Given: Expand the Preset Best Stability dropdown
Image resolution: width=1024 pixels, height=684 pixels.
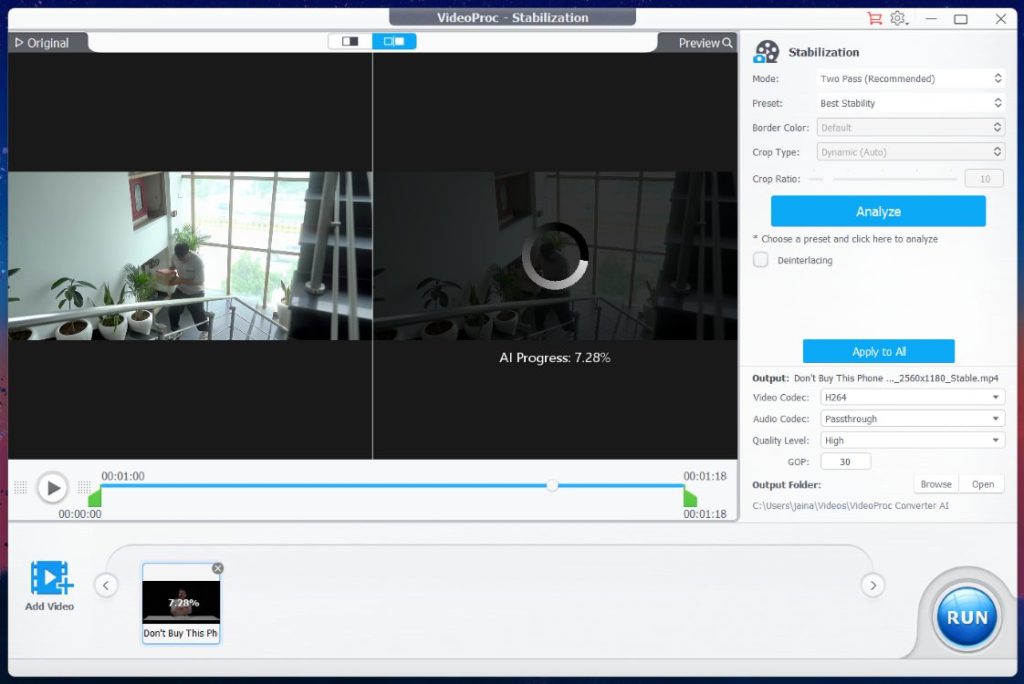Looking at the screenshot, I should [910, 103].
